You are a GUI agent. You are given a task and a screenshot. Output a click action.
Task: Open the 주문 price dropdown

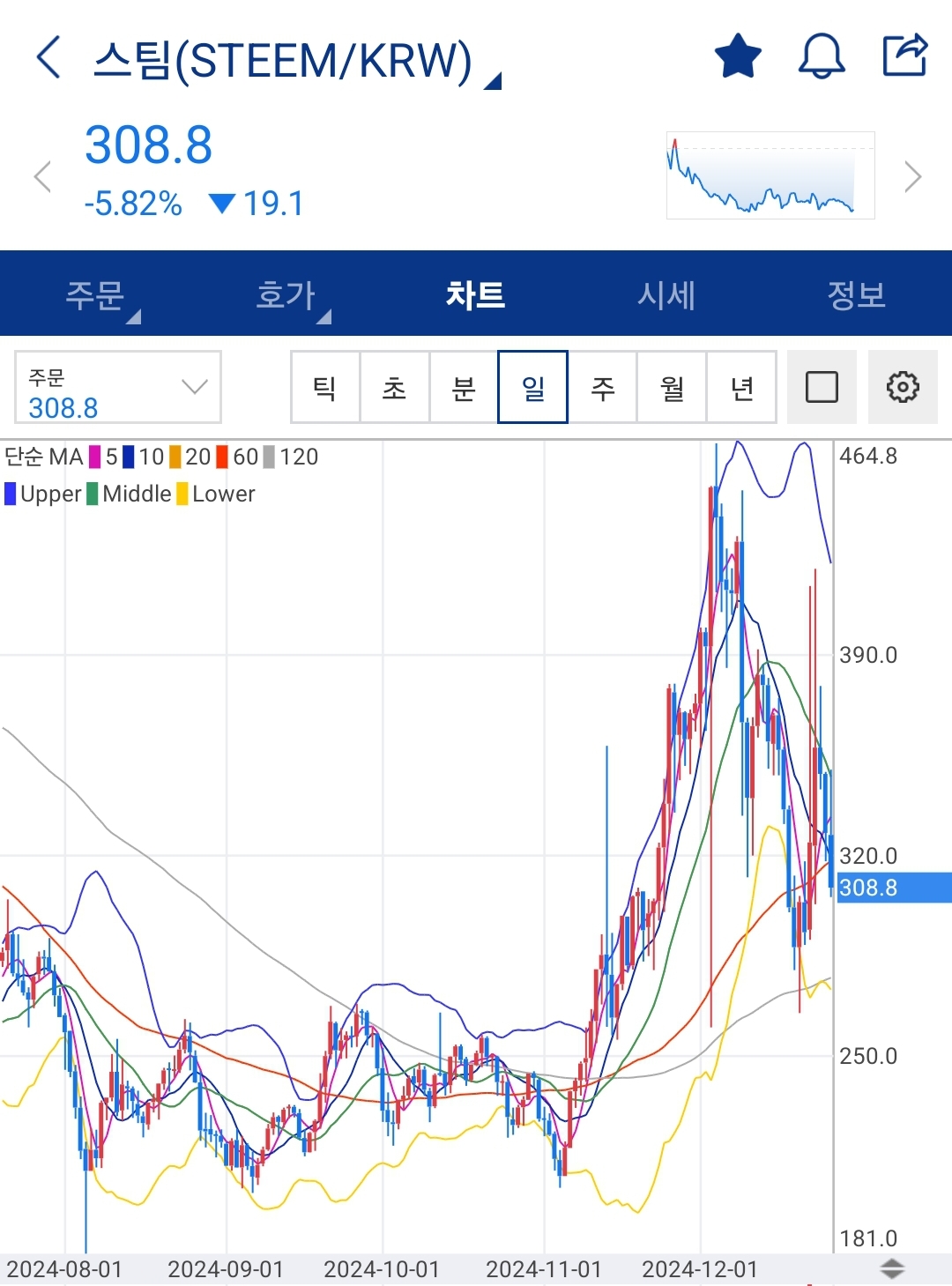coord(117,387)
